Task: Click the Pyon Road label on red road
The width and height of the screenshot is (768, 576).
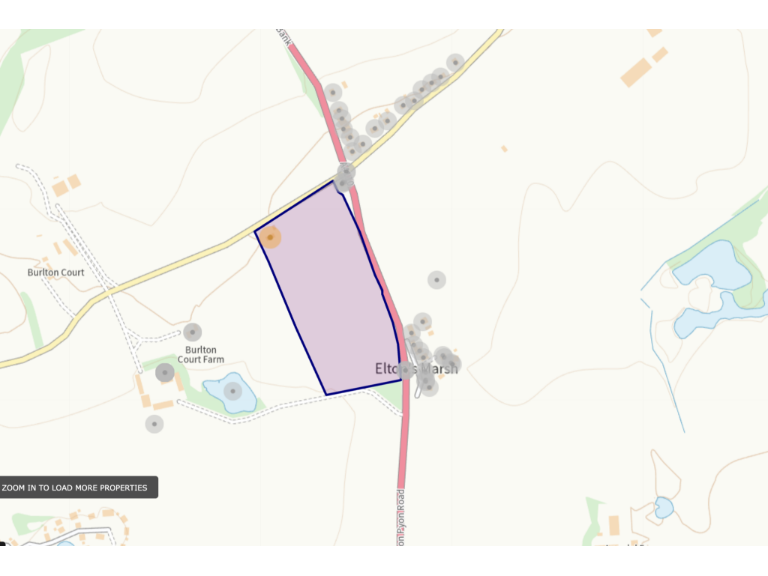Action: pos(401,517)
